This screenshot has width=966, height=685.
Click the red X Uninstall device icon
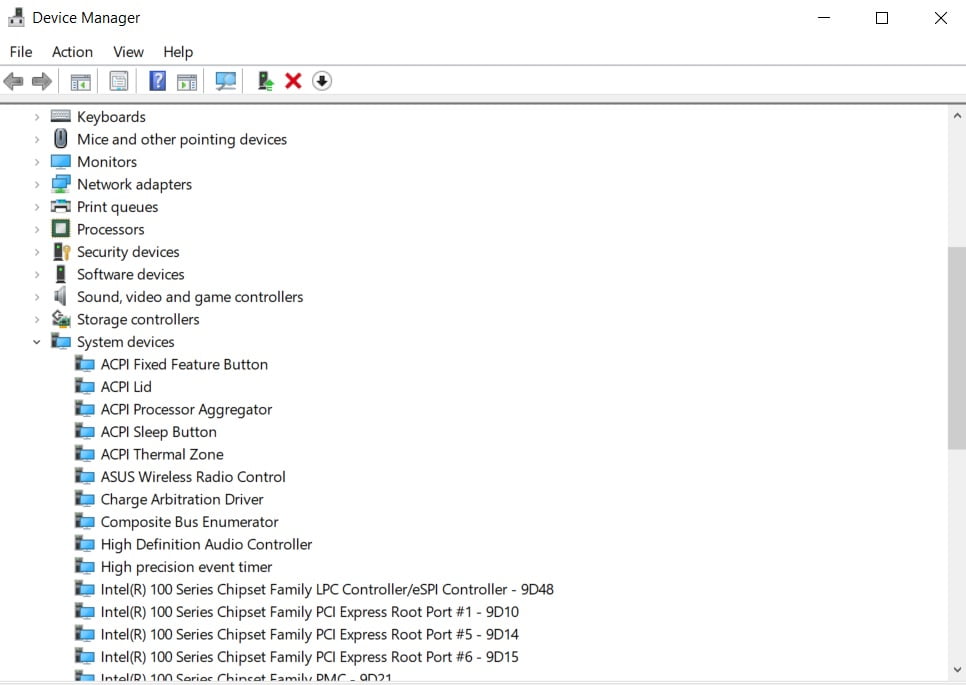(x=293, y=81)
